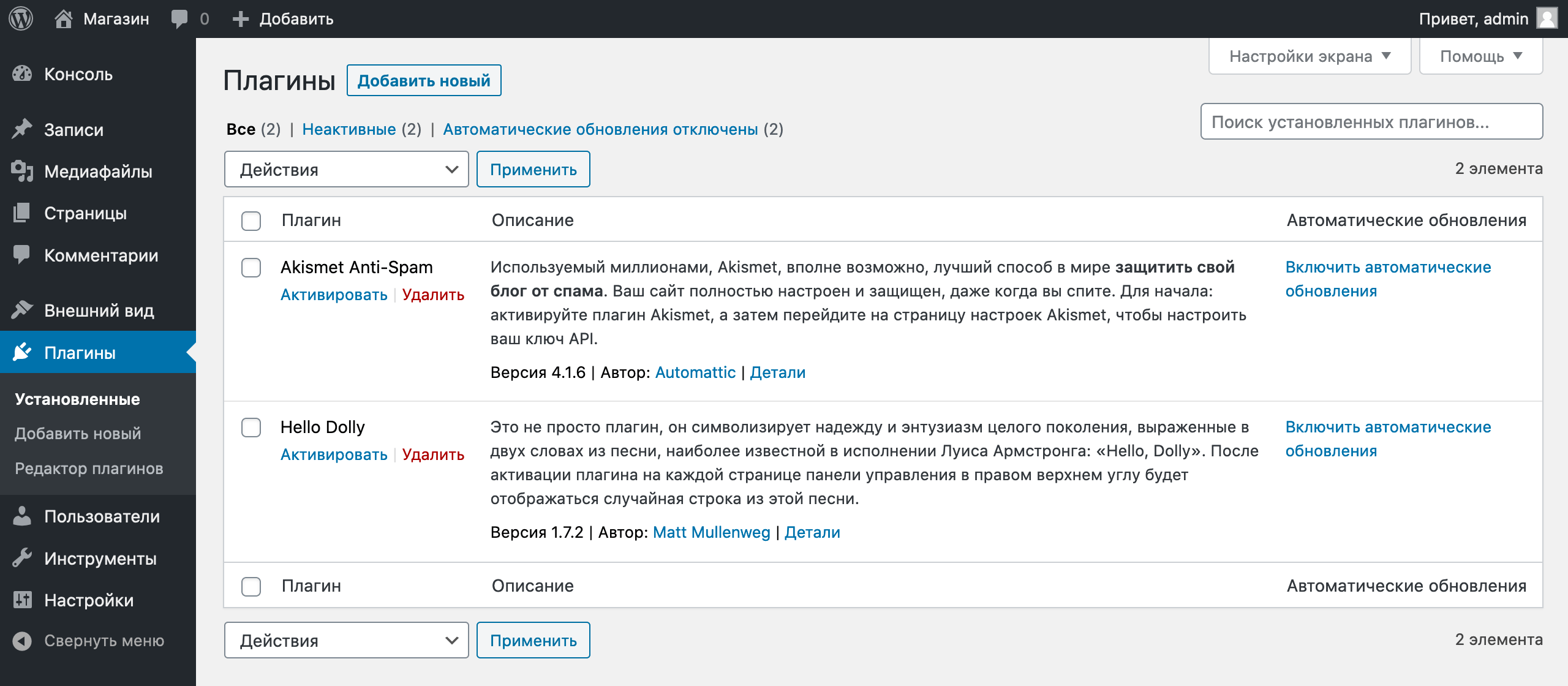
Task: Open the WordPress logo menu
Action: click(x=21, y=19)
